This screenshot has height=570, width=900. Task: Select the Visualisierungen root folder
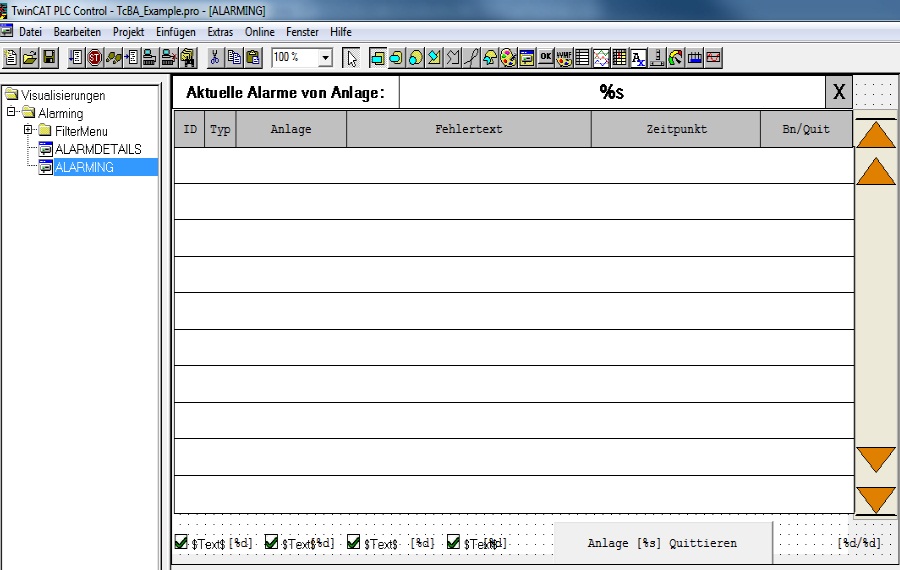pyautogui.click(x=63, y=95)
